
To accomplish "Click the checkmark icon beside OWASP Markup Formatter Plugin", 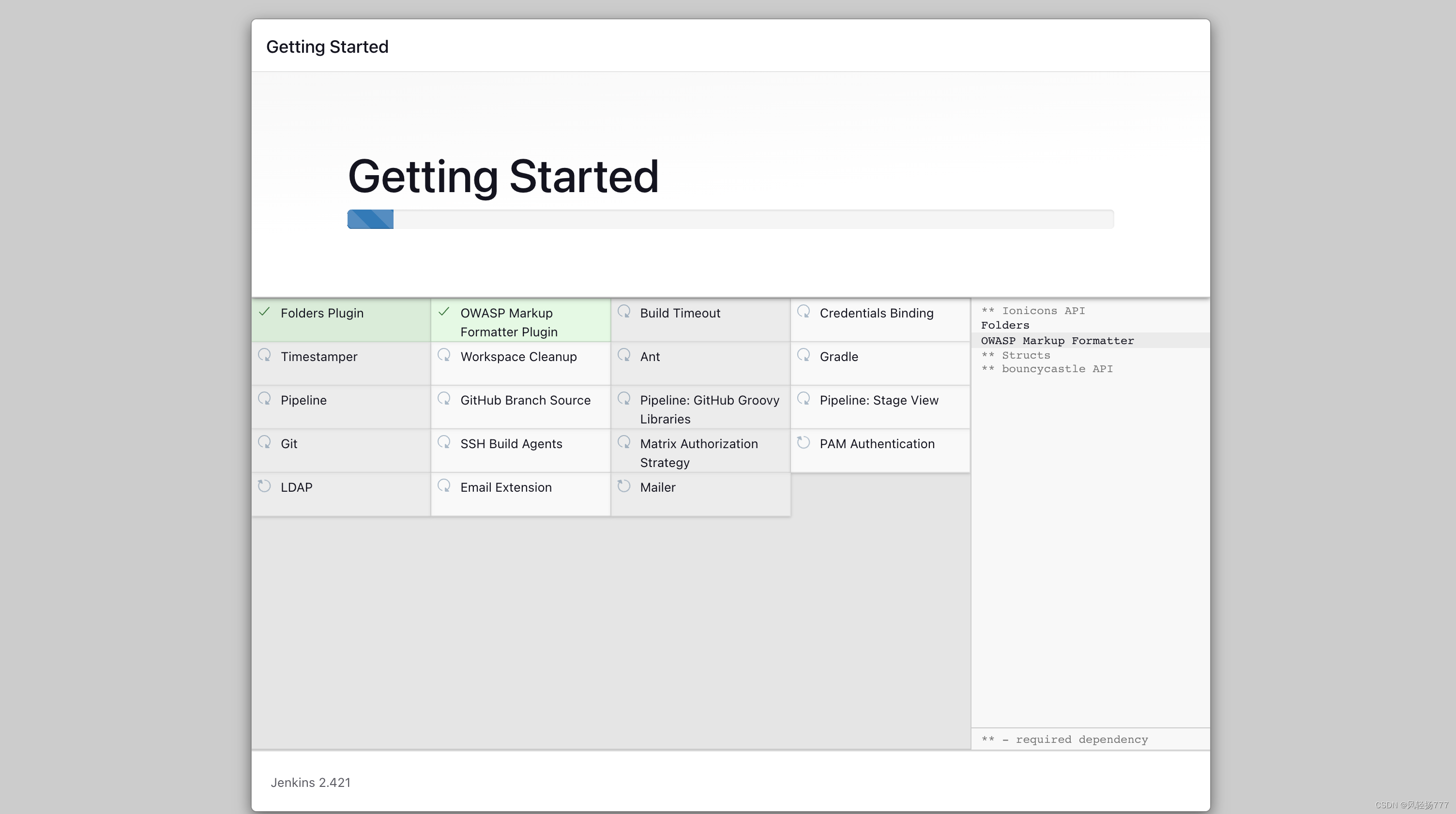I will pos(444,312).
